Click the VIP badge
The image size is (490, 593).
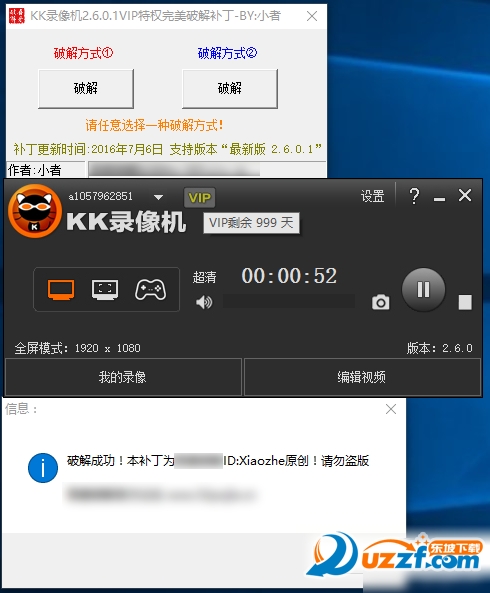(200, 197)
